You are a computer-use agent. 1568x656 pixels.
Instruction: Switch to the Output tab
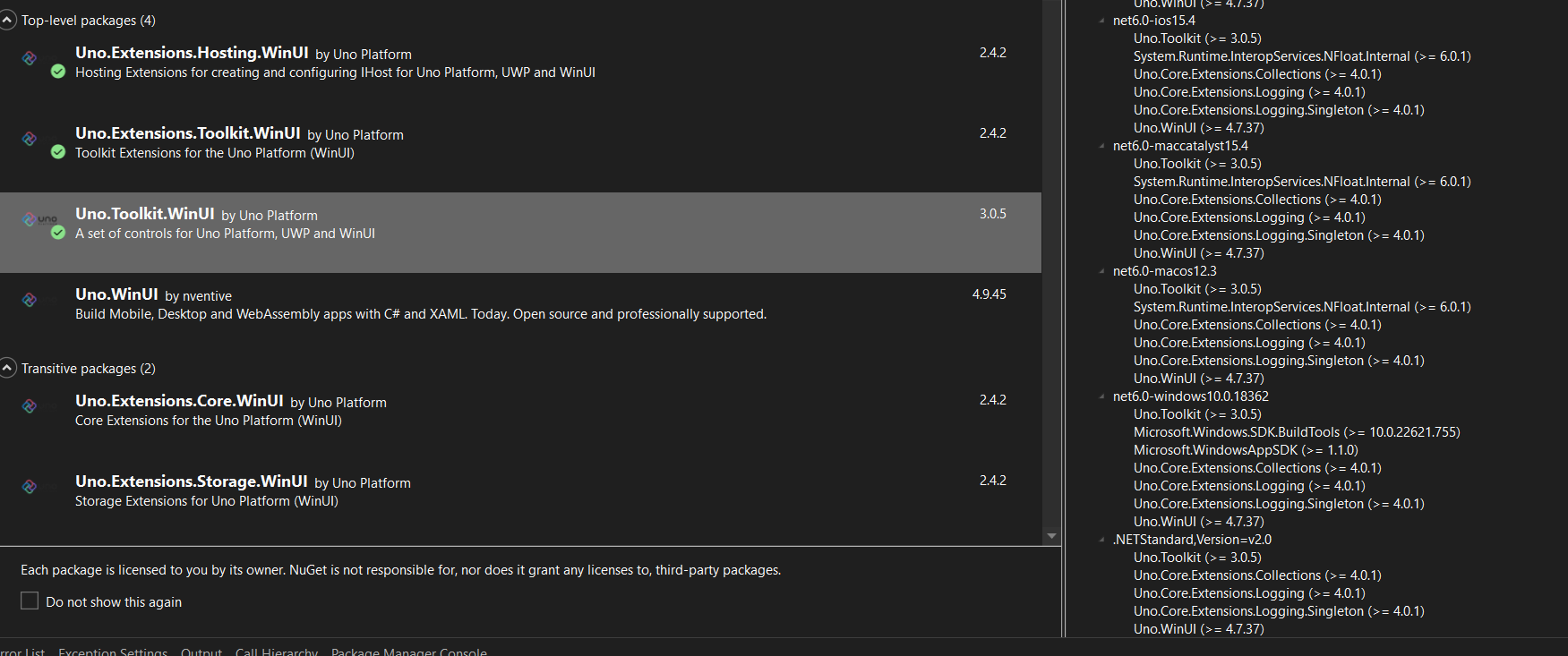(201, 652)
